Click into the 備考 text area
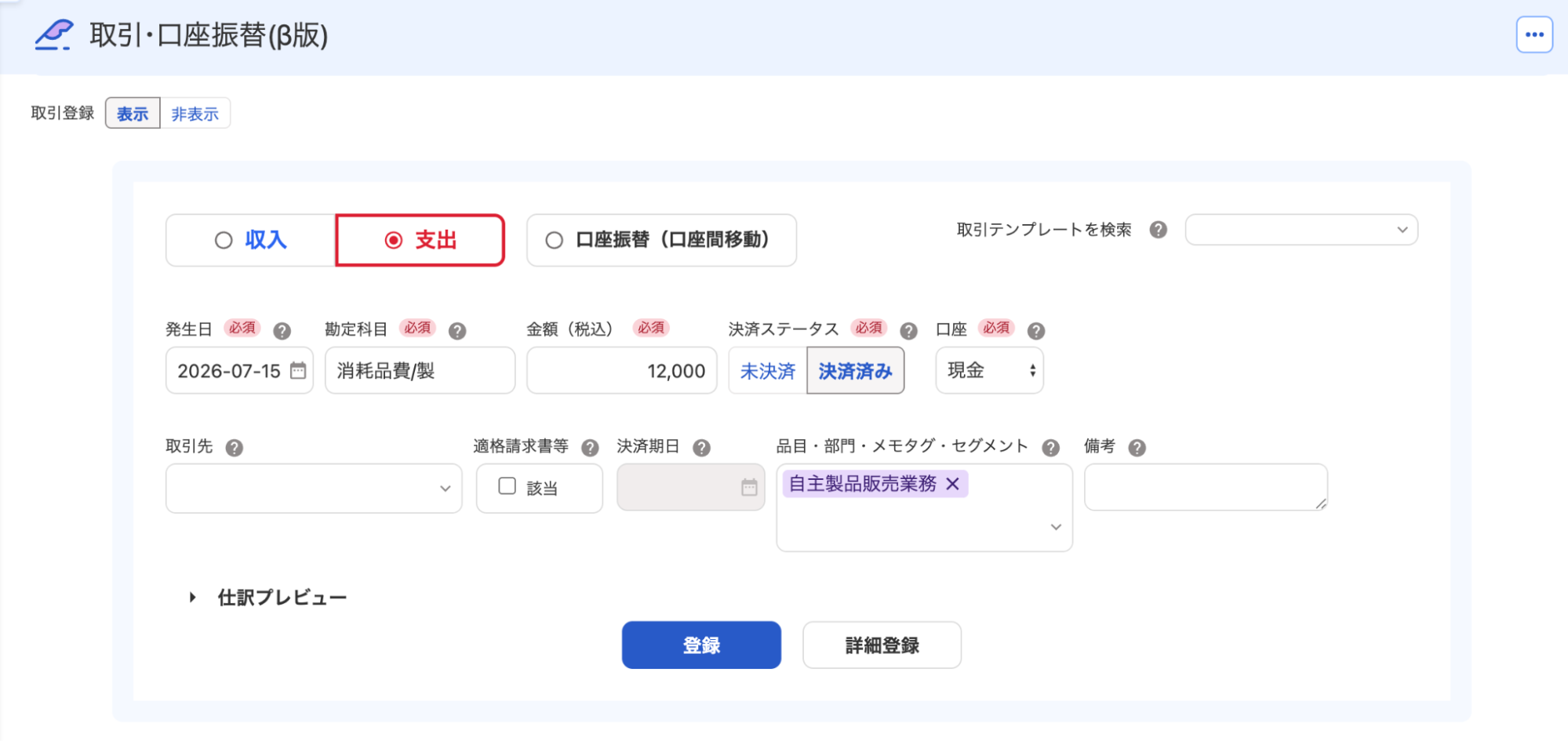Image resolution: width=1568 pixels, height=741 pixels. (1206, 487)
